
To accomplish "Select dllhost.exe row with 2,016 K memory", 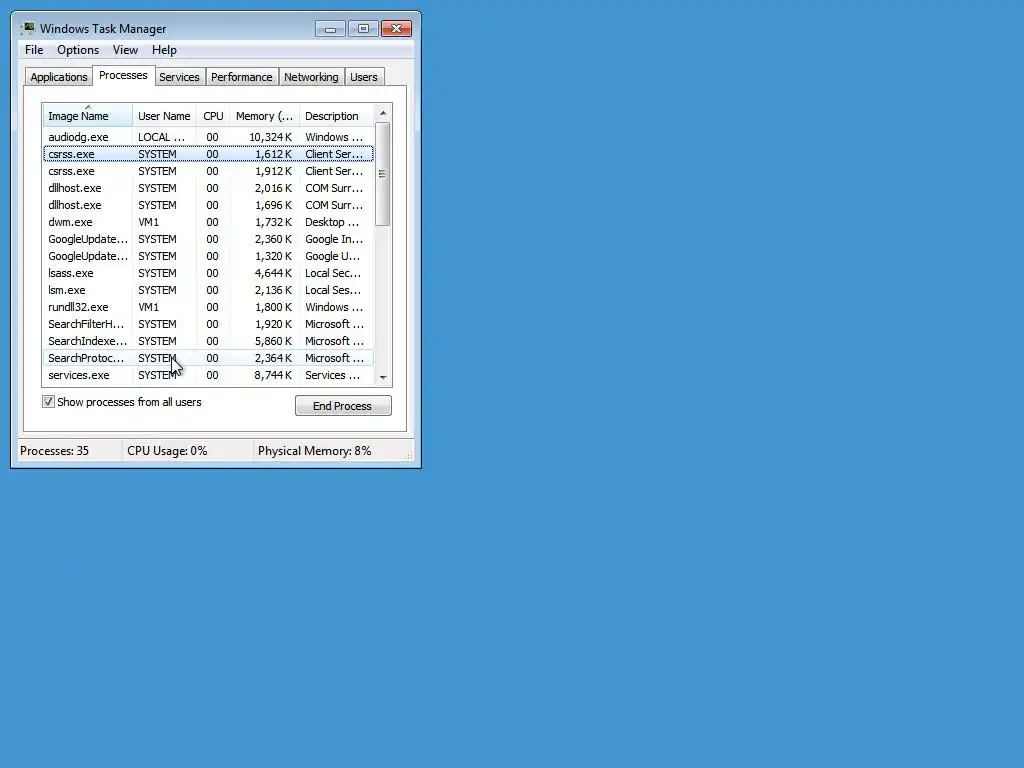I will [208, 188].
